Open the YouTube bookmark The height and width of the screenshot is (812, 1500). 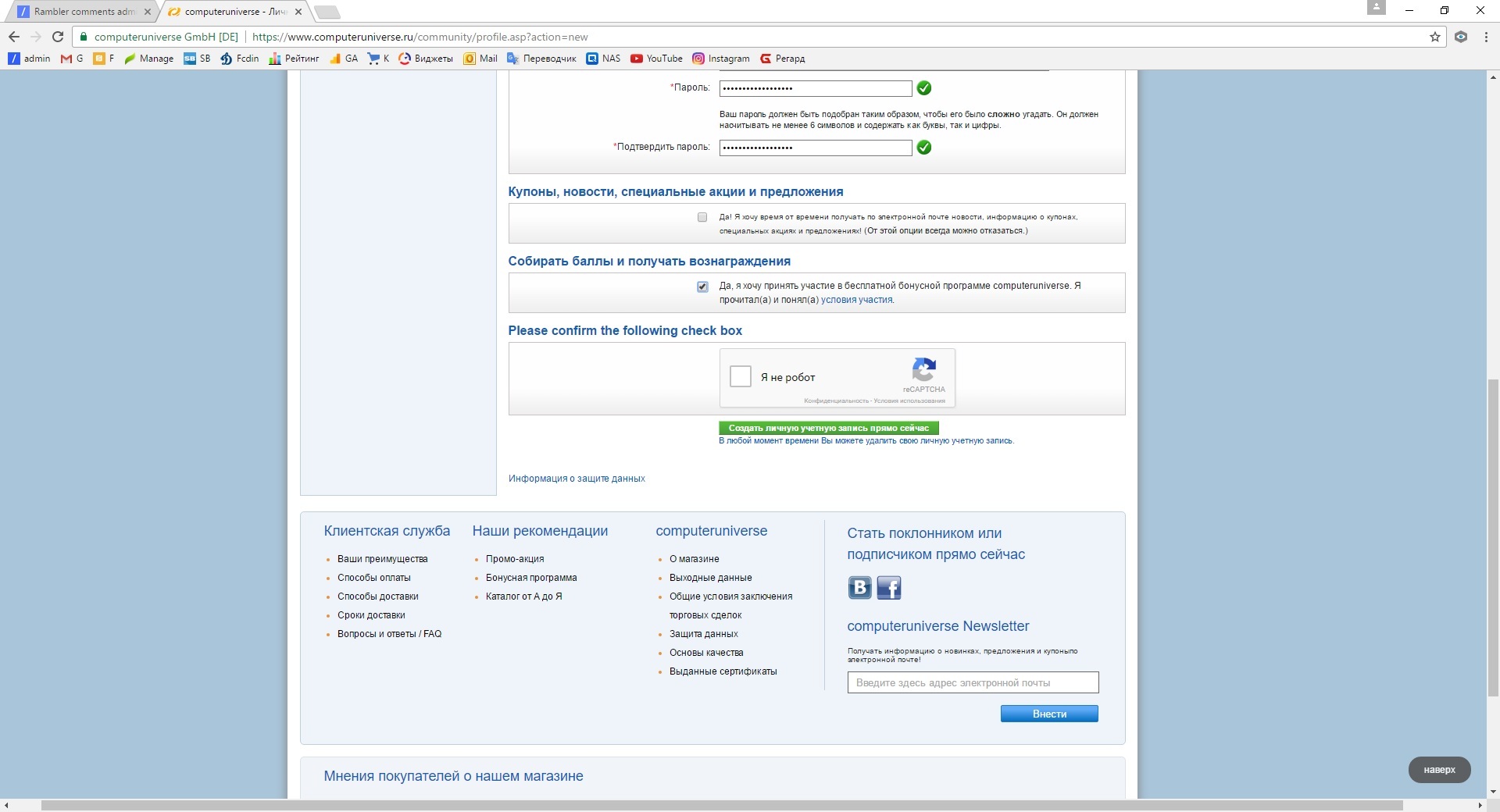point(656,59)
